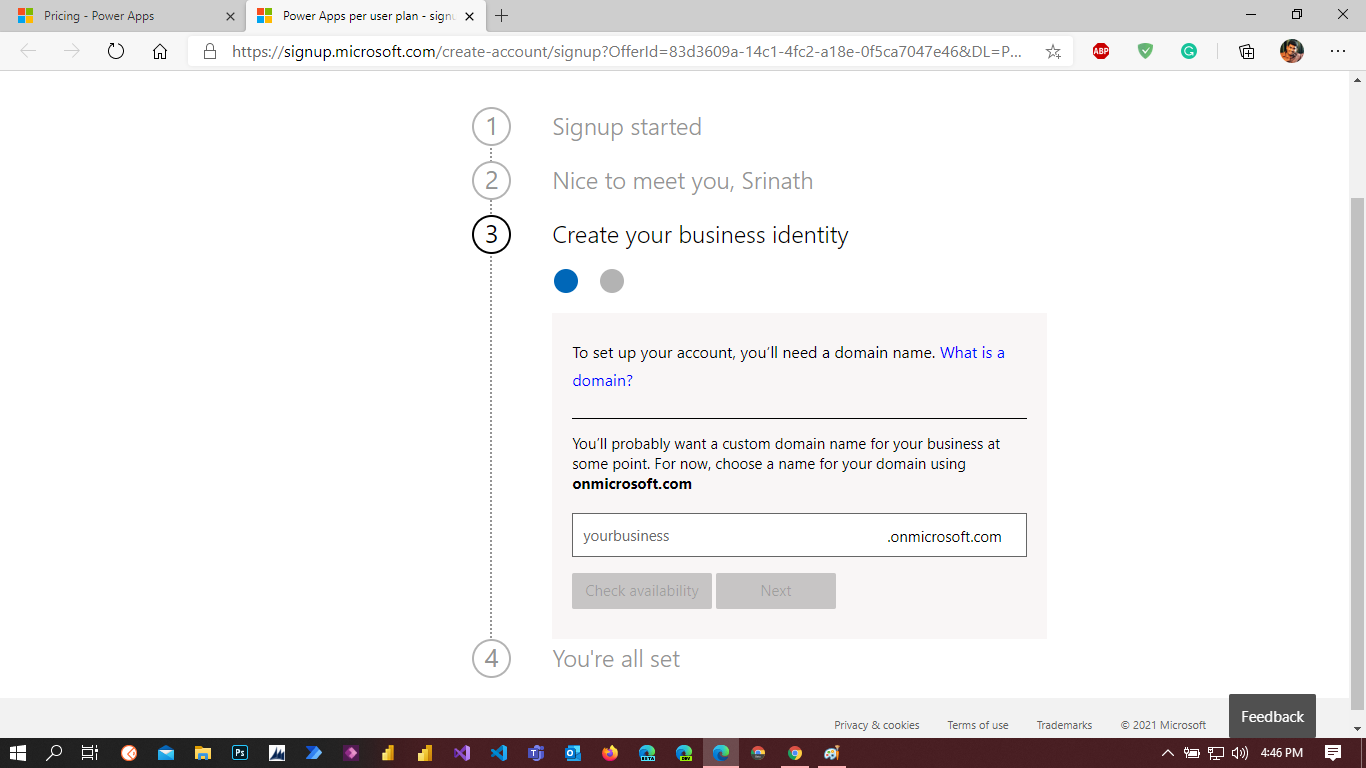The height and width of the screenshot is (768, 1366).
Task: Click the Adblock Plus extension icon
Action: click(1101, 51)
